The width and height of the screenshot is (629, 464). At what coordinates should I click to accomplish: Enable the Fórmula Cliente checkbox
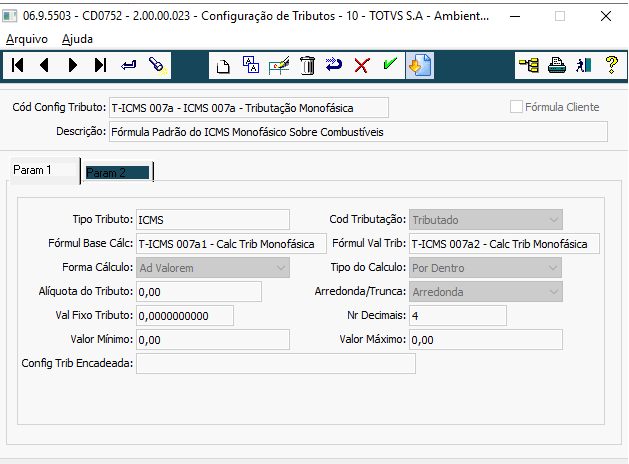516,107
